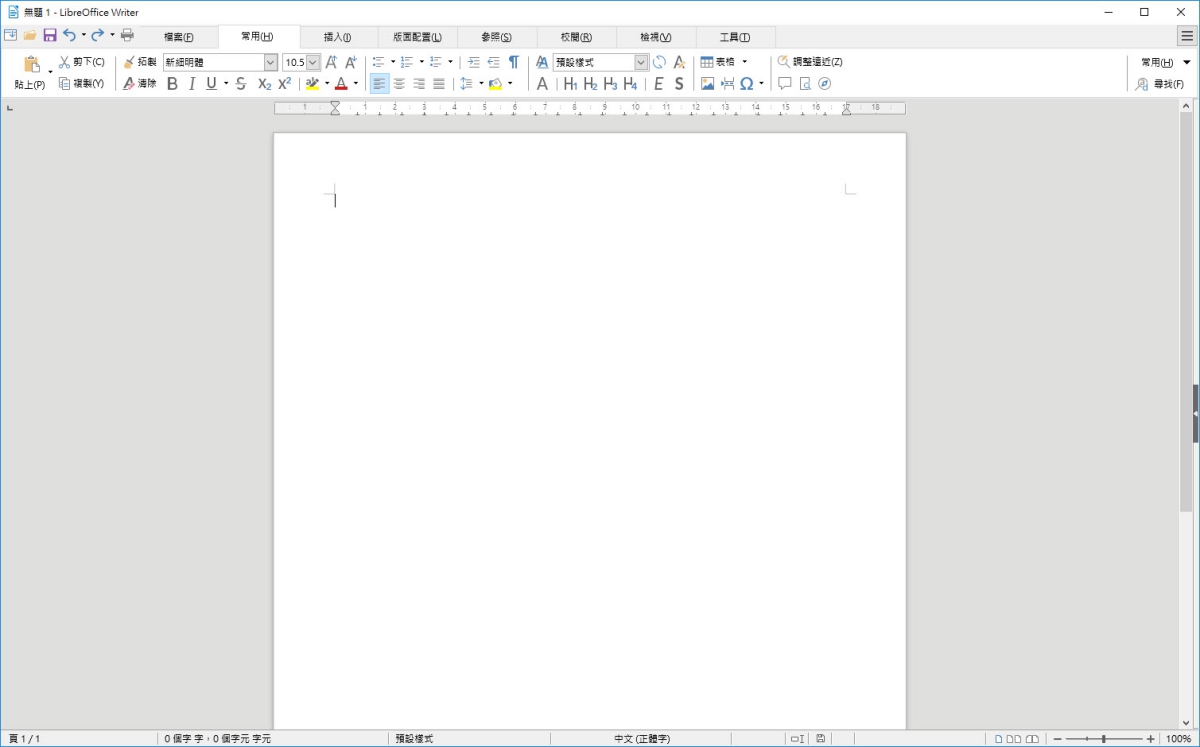Click the Increase indent icon
This screenshot has height=747, width=1200.
tap(474, 62)
